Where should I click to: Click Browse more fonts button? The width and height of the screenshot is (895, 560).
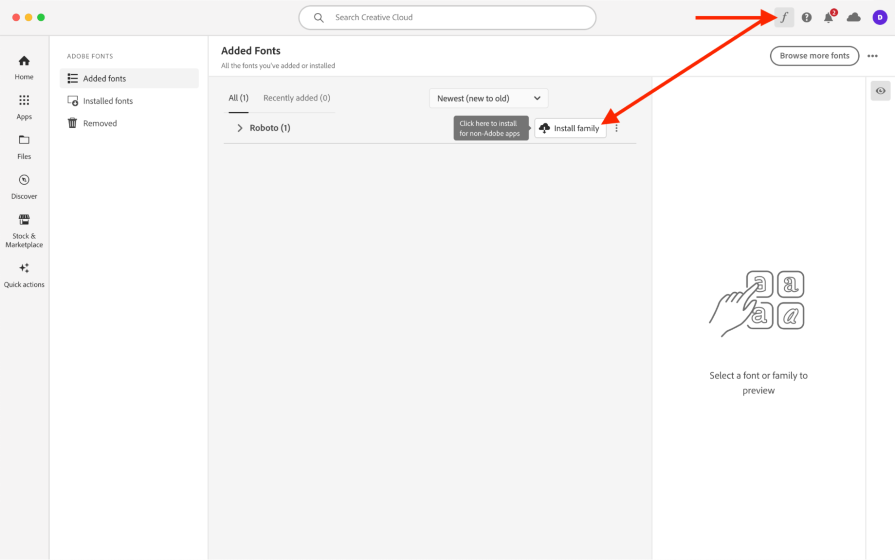[814, 56]
